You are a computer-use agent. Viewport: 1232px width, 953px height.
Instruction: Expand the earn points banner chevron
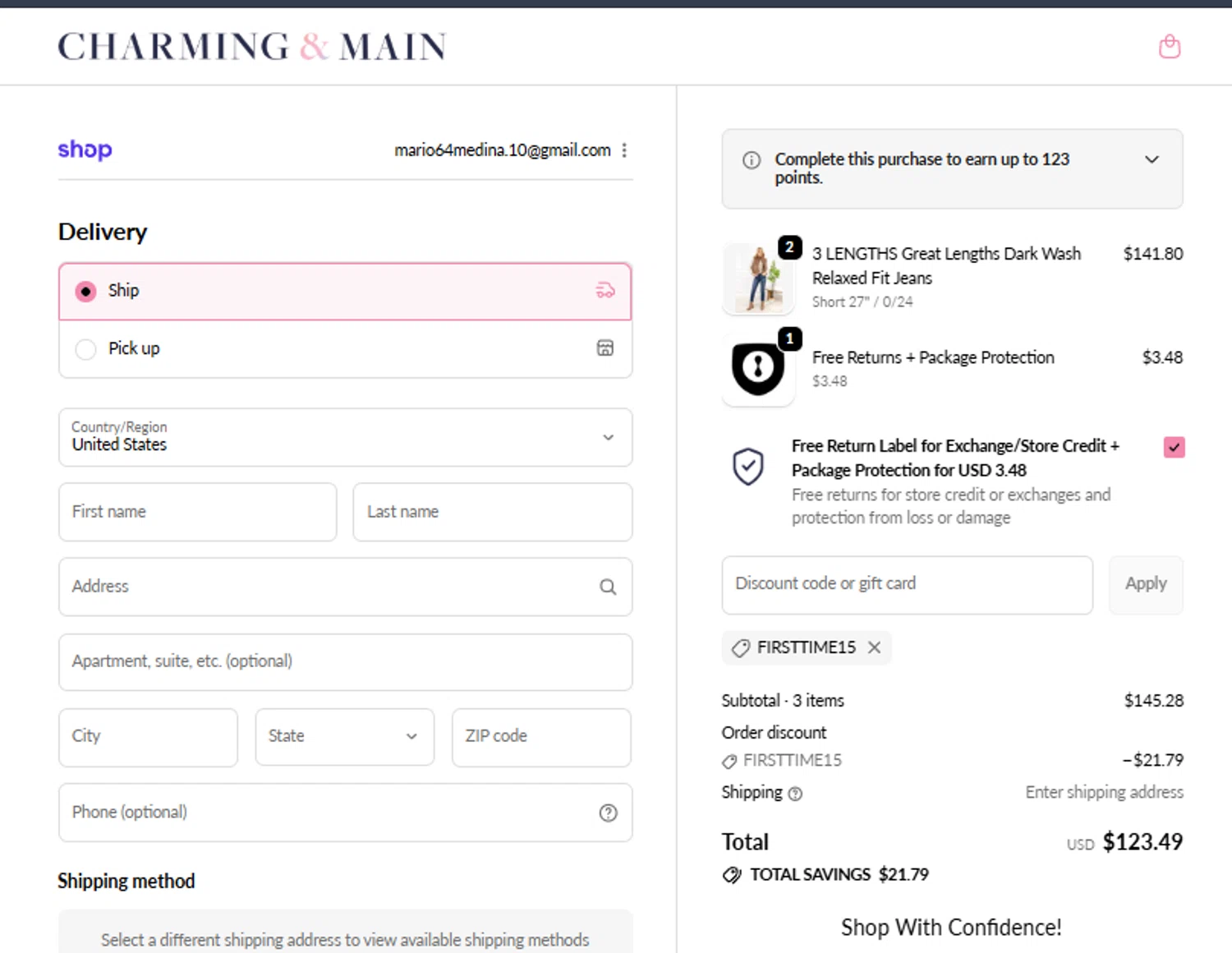tap(1152, 159)
